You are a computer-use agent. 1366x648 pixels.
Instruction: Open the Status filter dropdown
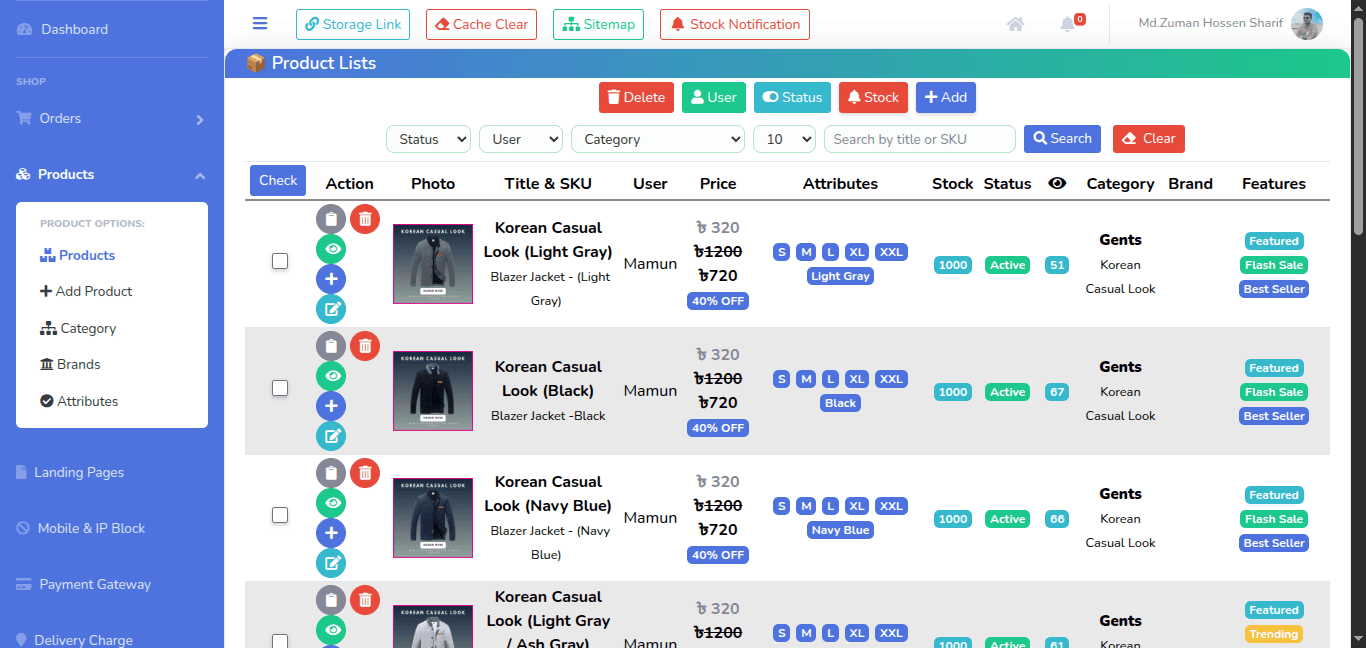[428, 139]
